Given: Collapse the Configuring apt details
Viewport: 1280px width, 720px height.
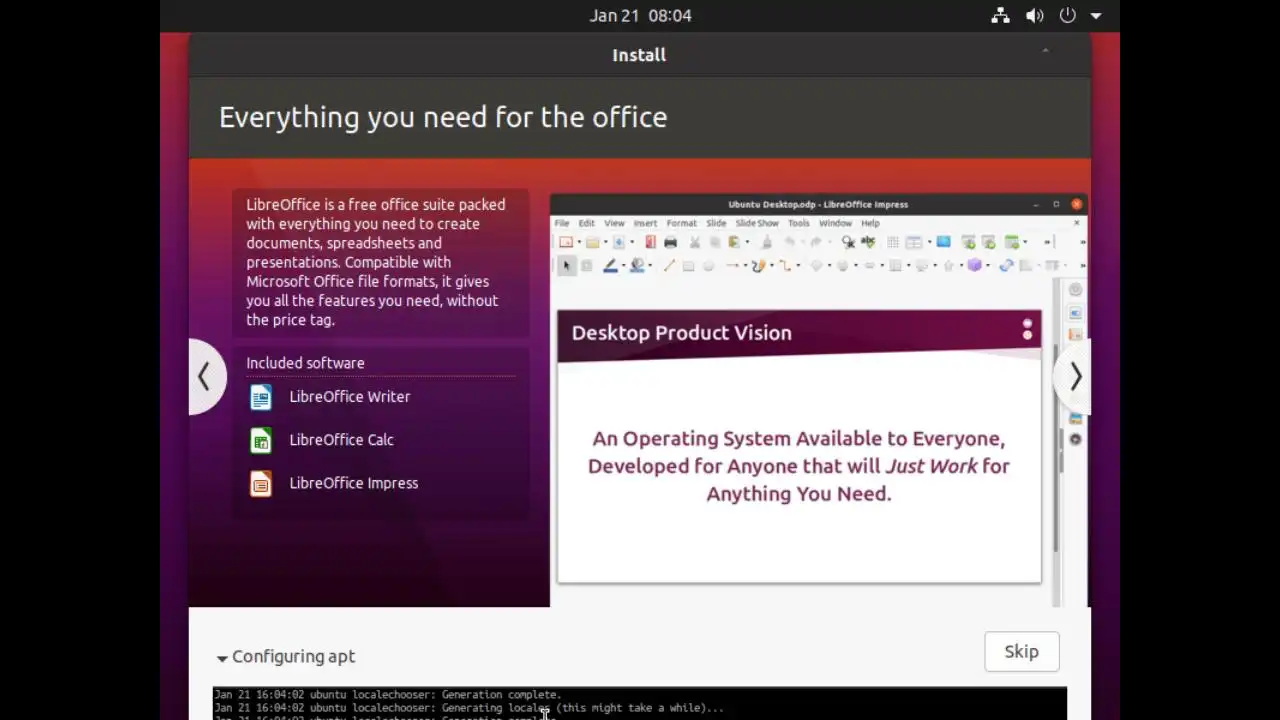Looking at the screenshot, I should pos(286,657).
